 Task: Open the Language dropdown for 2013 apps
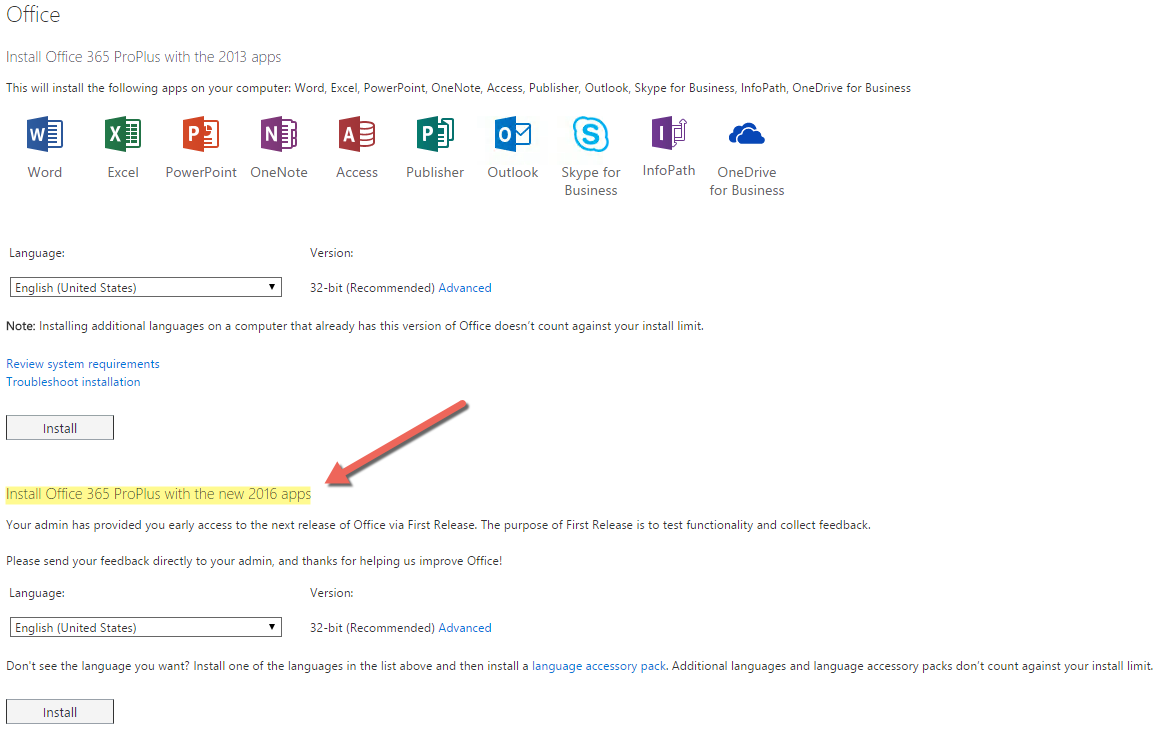point(146,288)
